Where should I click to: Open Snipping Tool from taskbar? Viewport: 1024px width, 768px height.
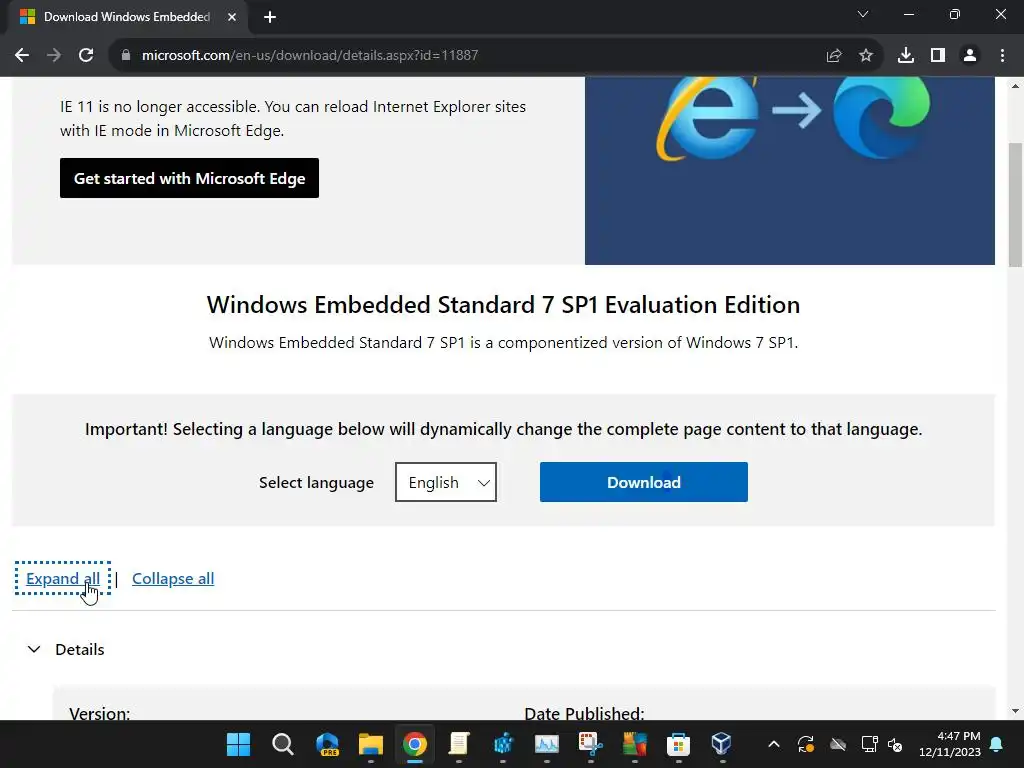(x=590, y=744)
